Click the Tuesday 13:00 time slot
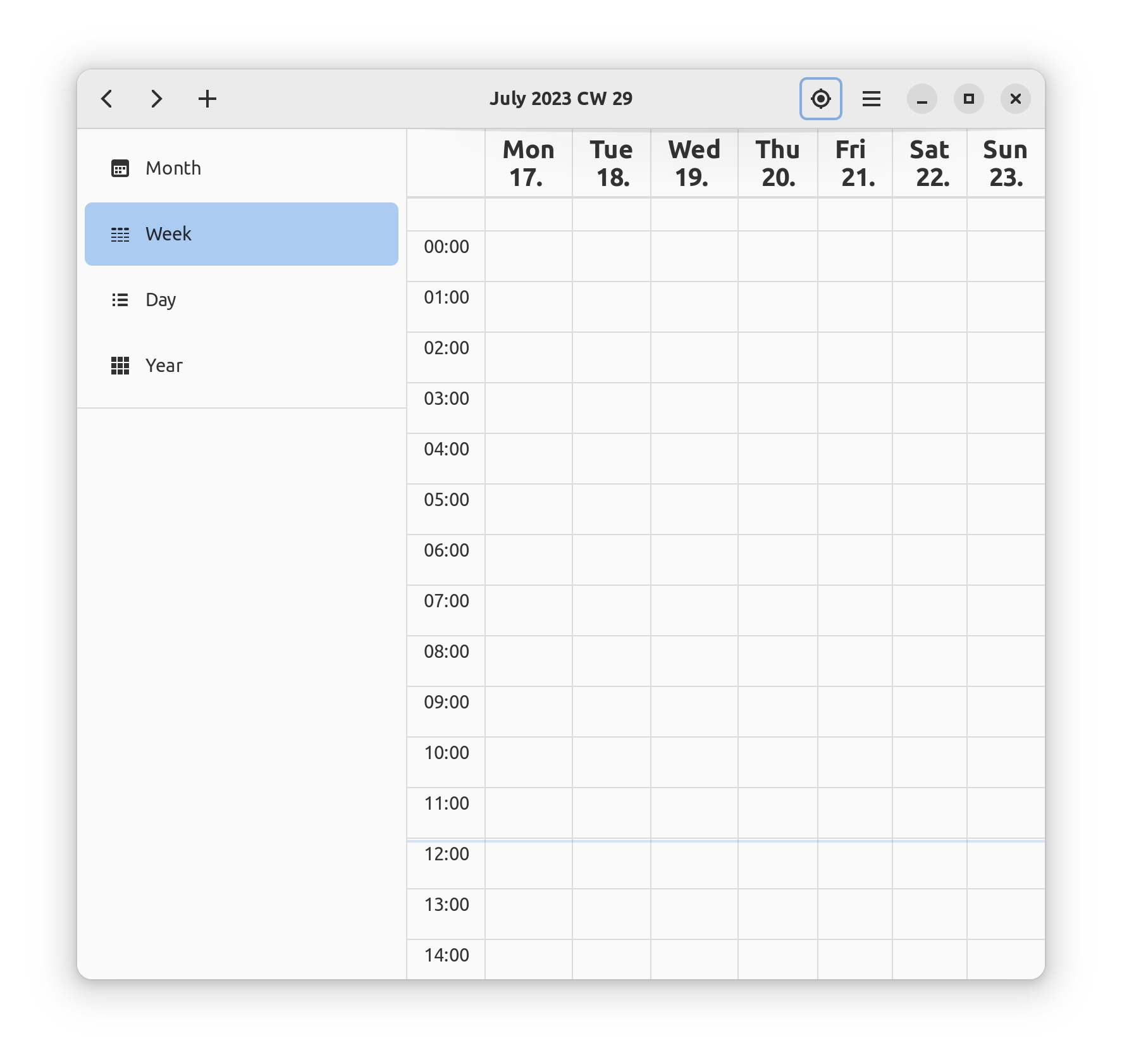 [x=611, y=914]
